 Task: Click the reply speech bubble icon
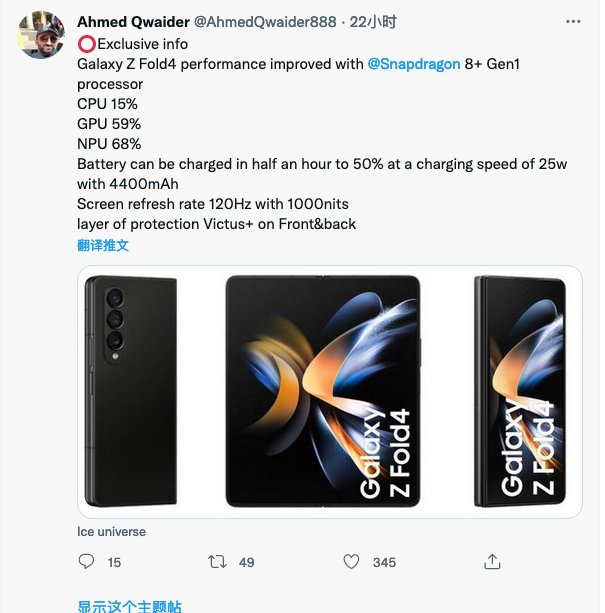pyautogui.click(x=86, y=562)
